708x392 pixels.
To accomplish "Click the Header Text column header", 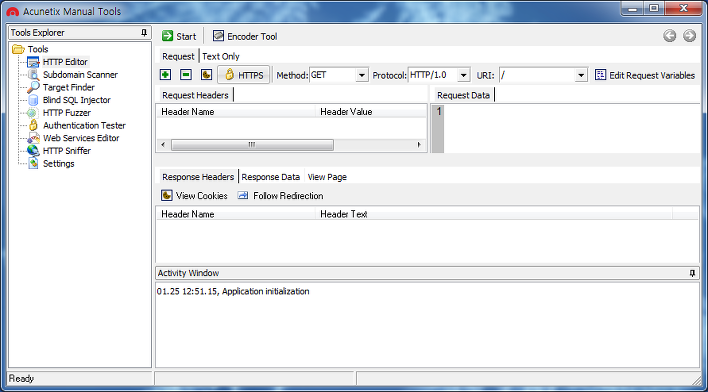I will pos(494,214).
